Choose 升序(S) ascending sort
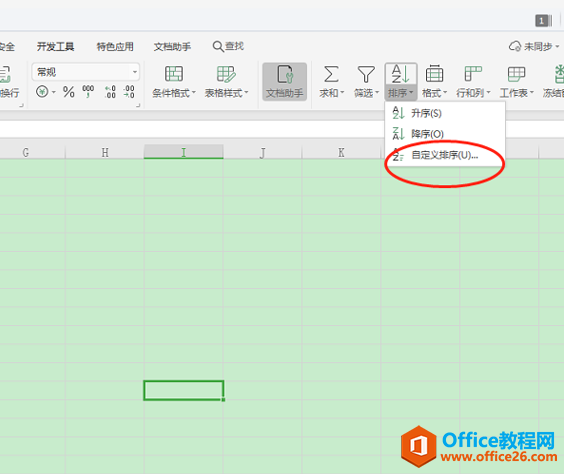 [x=445, y=113]
